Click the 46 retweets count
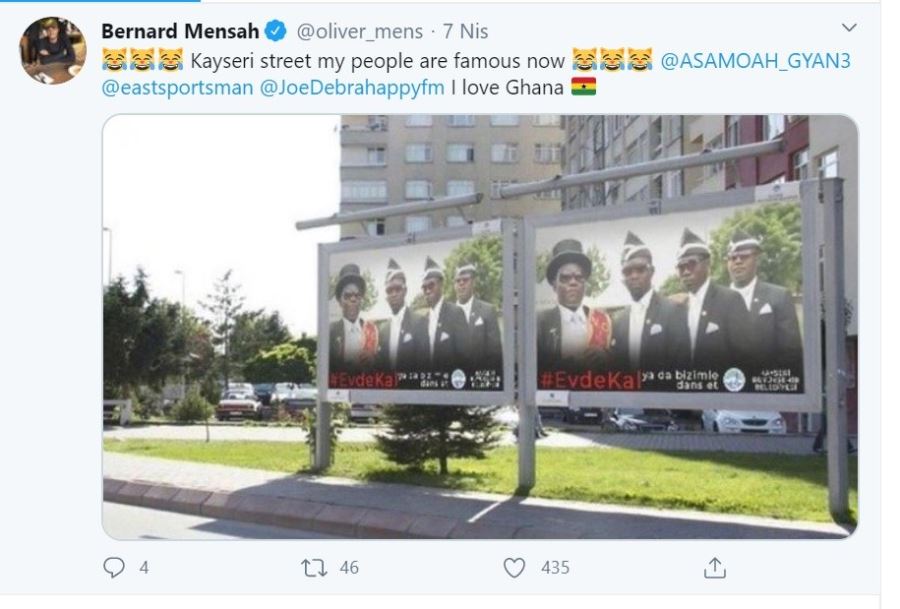The width and height of the screenshot is (900, 609). click(349, 568)
